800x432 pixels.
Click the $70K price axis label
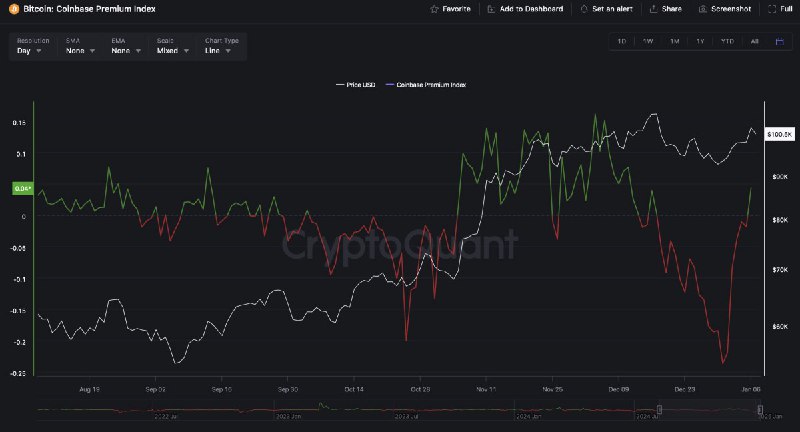click(x=780, y=269)
